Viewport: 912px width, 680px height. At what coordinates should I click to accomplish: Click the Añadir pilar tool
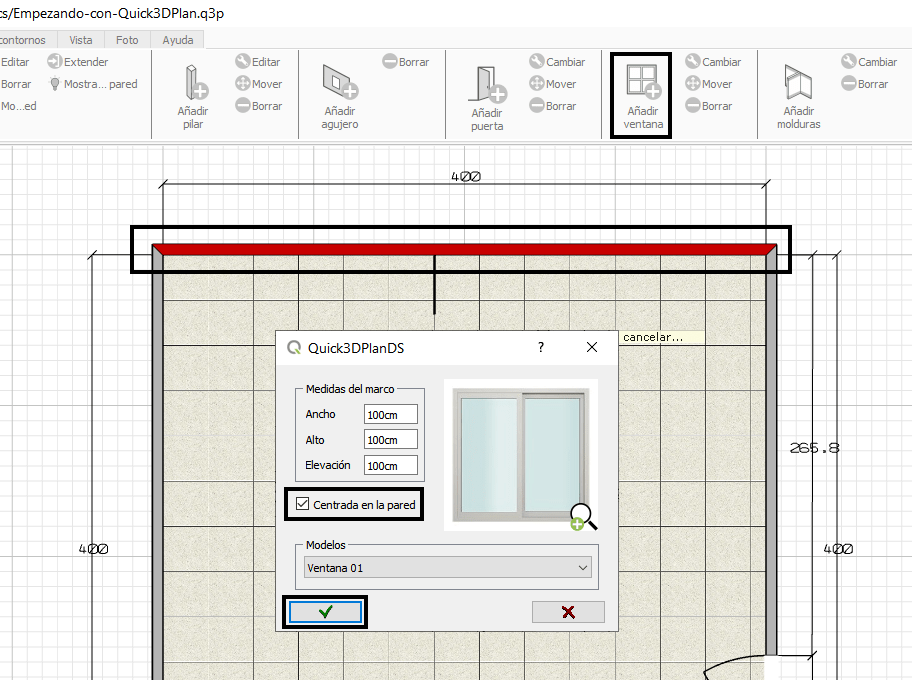(x=193, y=97)
